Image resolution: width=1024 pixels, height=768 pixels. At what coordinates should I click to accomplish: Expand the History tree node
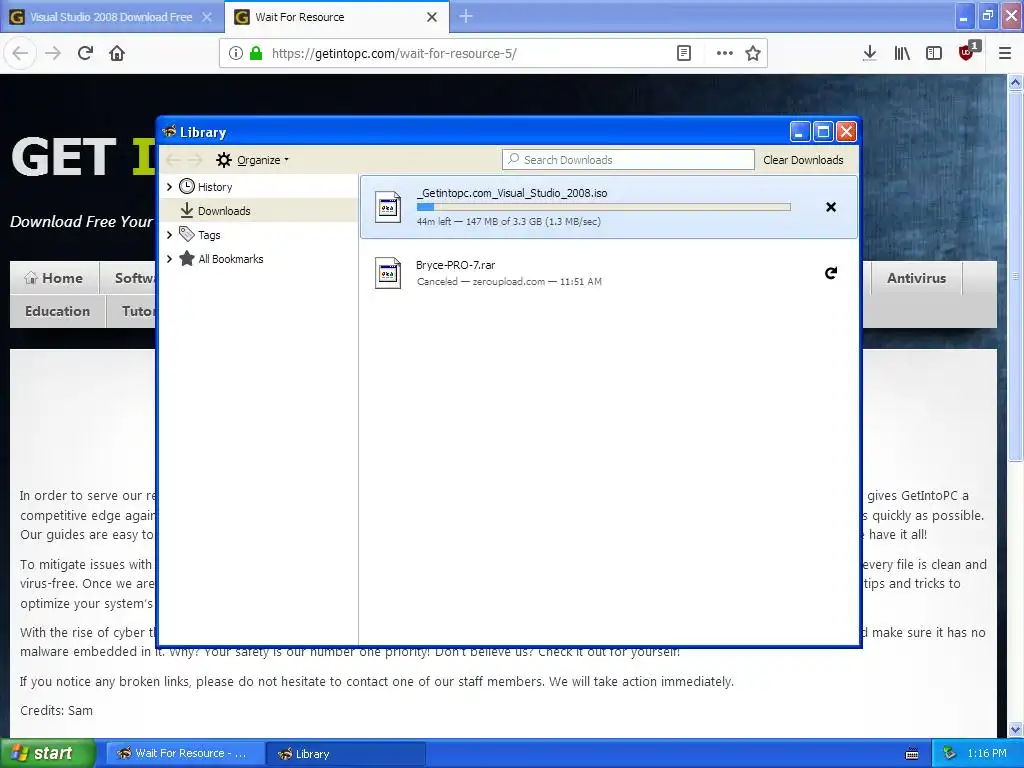tap(169, 187)
